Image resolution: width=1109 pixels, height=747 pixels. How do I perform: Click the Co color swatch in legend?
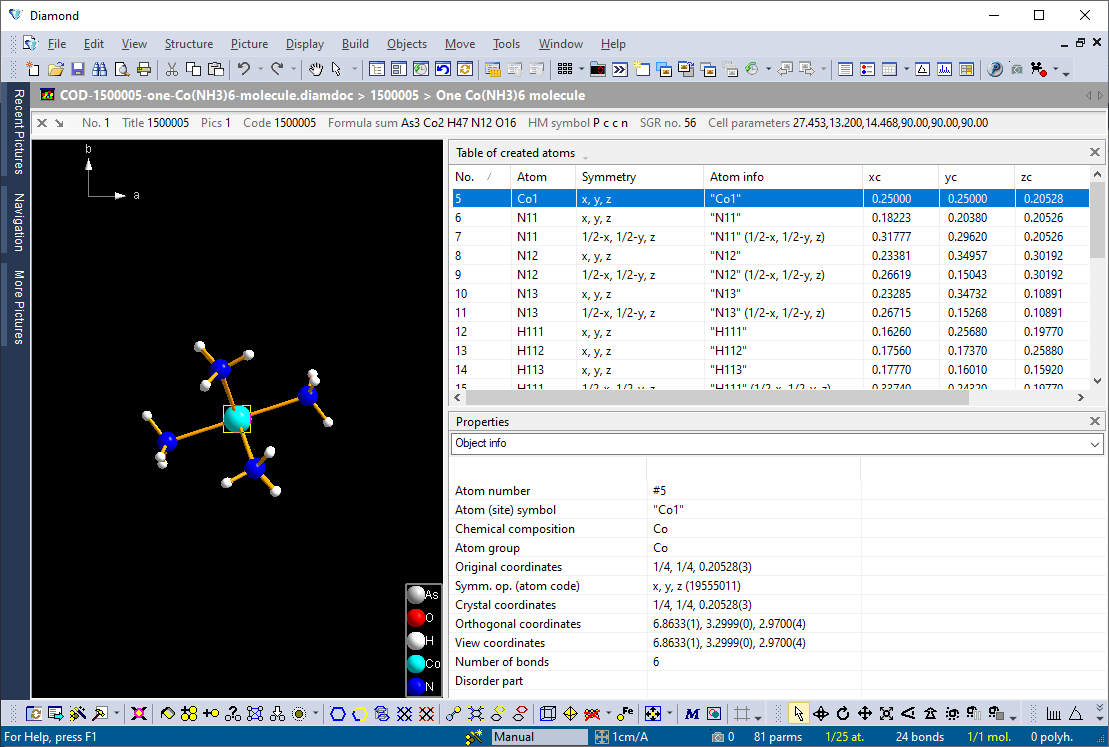click(x=413, y=661)
